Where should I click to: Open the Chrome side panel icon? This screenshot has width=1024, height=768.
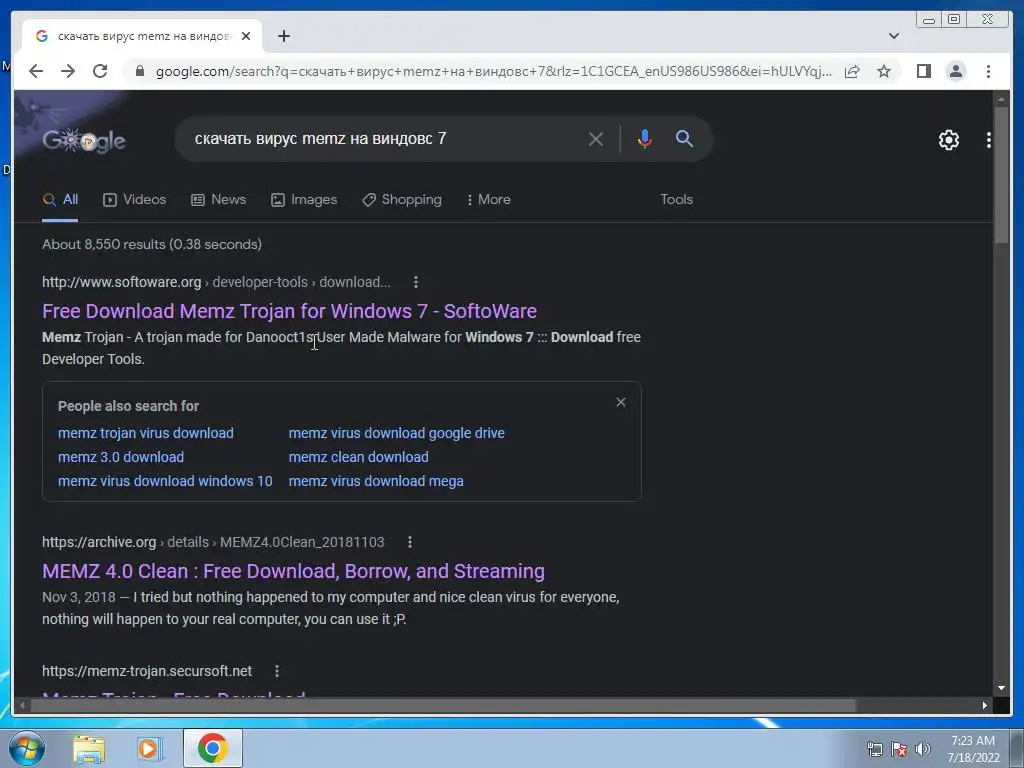[x=923, y=71]
